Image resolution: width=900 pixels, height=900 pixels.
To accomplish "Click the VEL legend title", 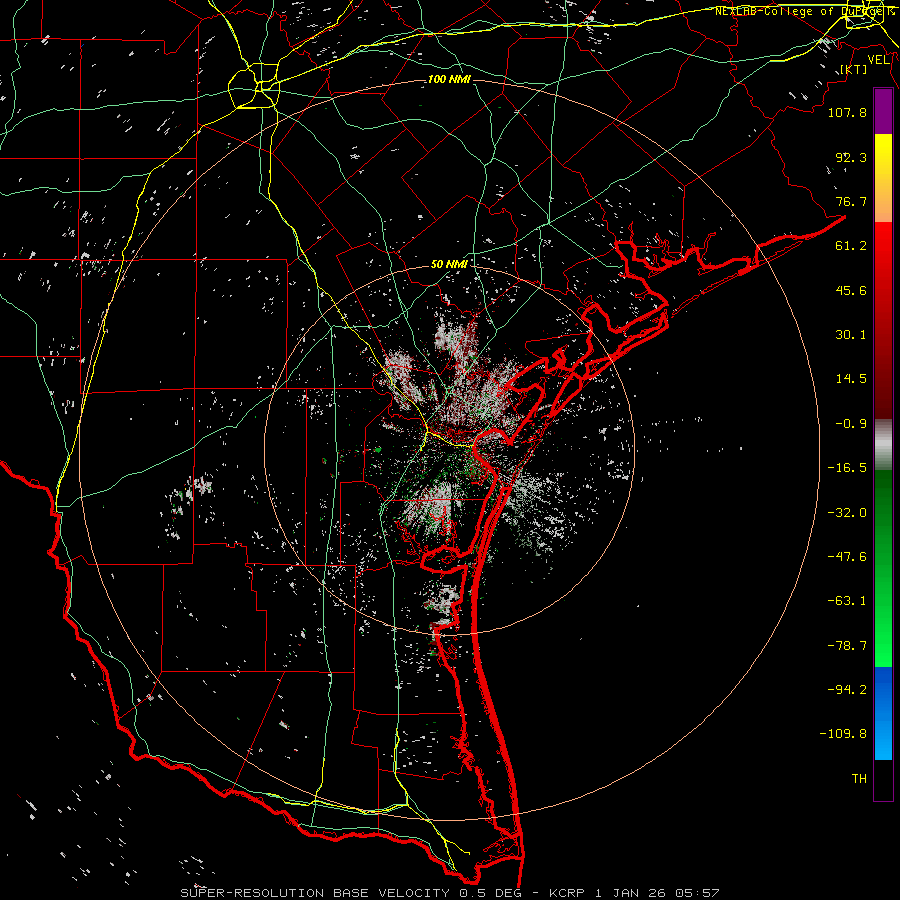I will (878, 60).
